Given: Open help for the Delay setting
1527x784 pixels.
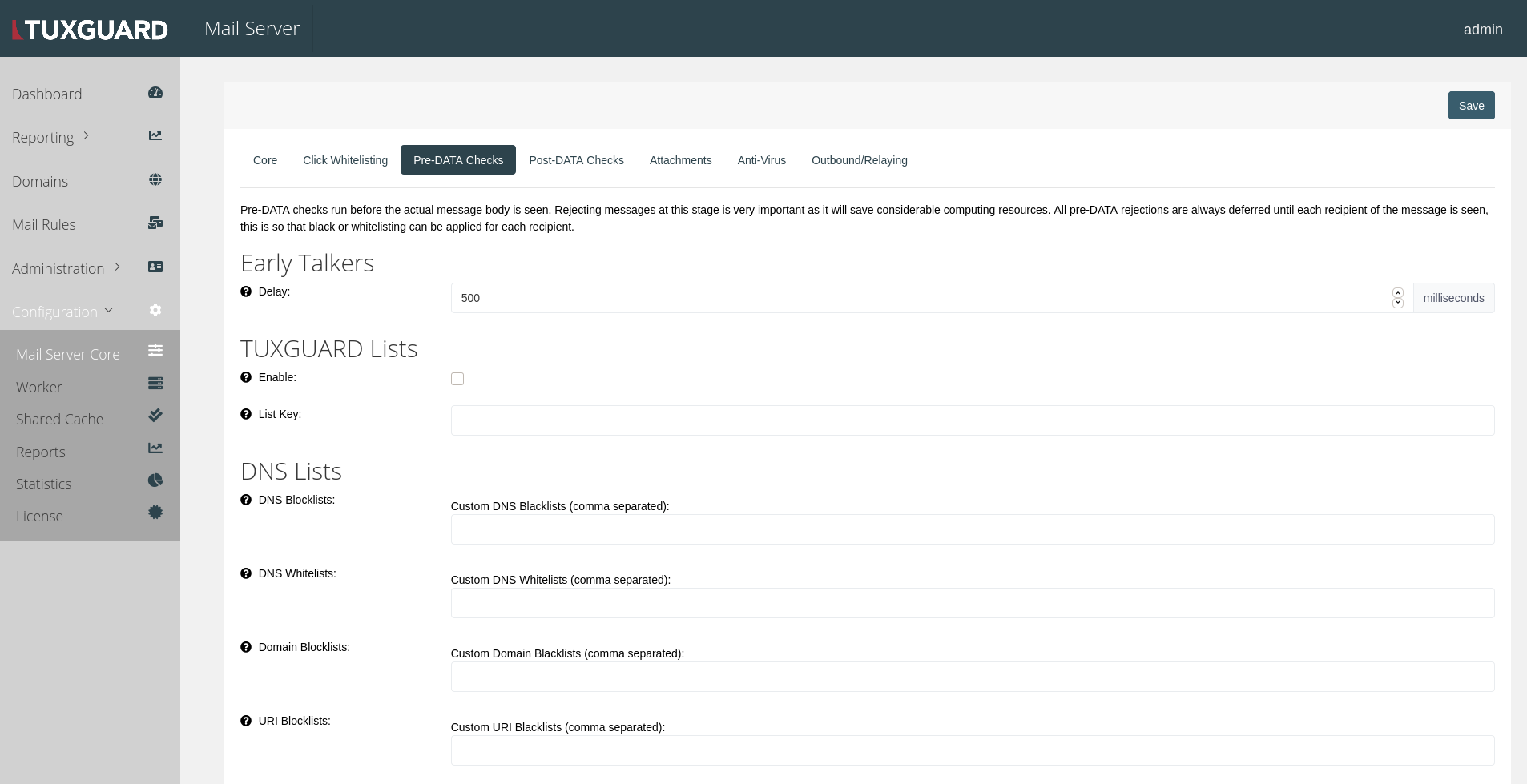Looking at the screenshot, I should point(245,291).
